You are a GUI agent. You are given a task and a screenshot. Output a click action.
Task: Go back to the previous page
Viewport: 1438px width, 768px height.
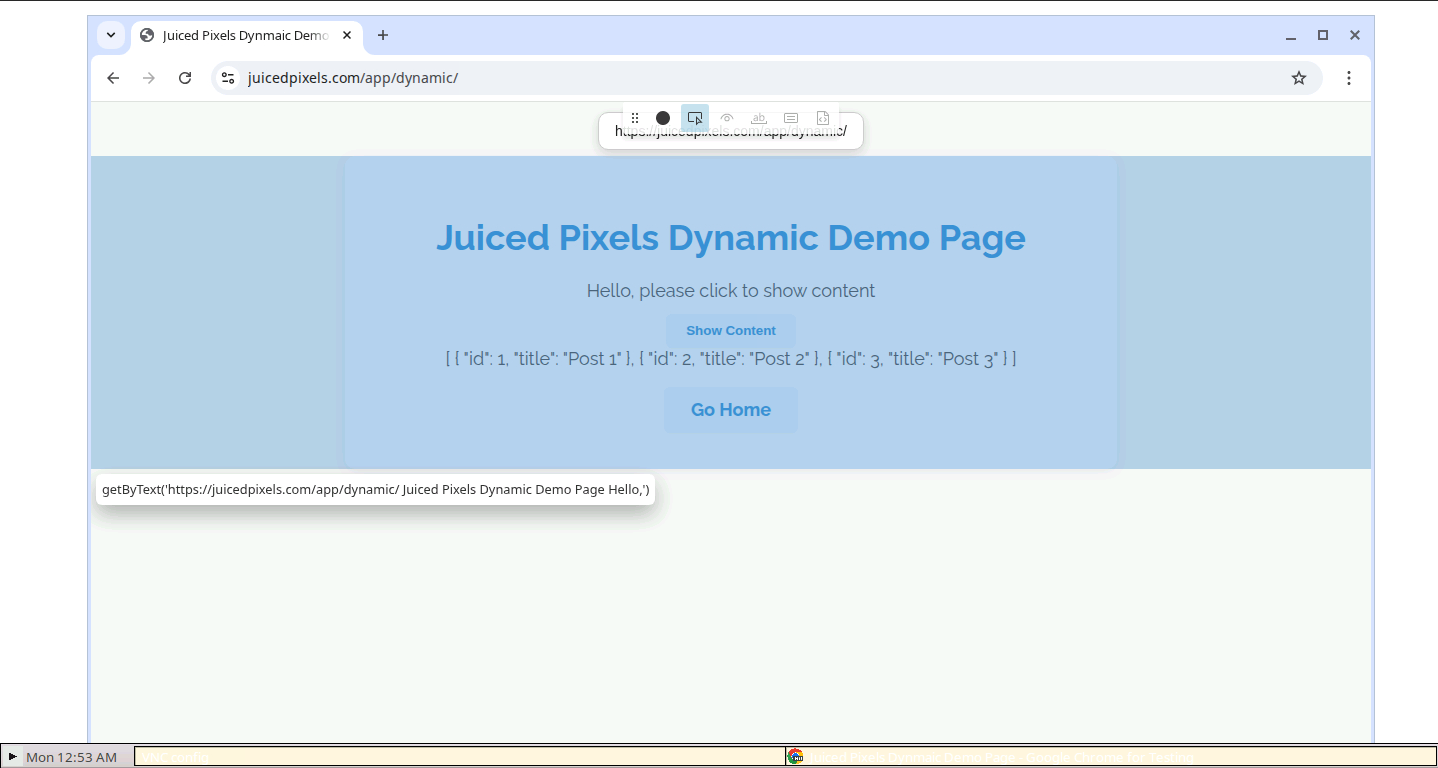click(113, 78)
